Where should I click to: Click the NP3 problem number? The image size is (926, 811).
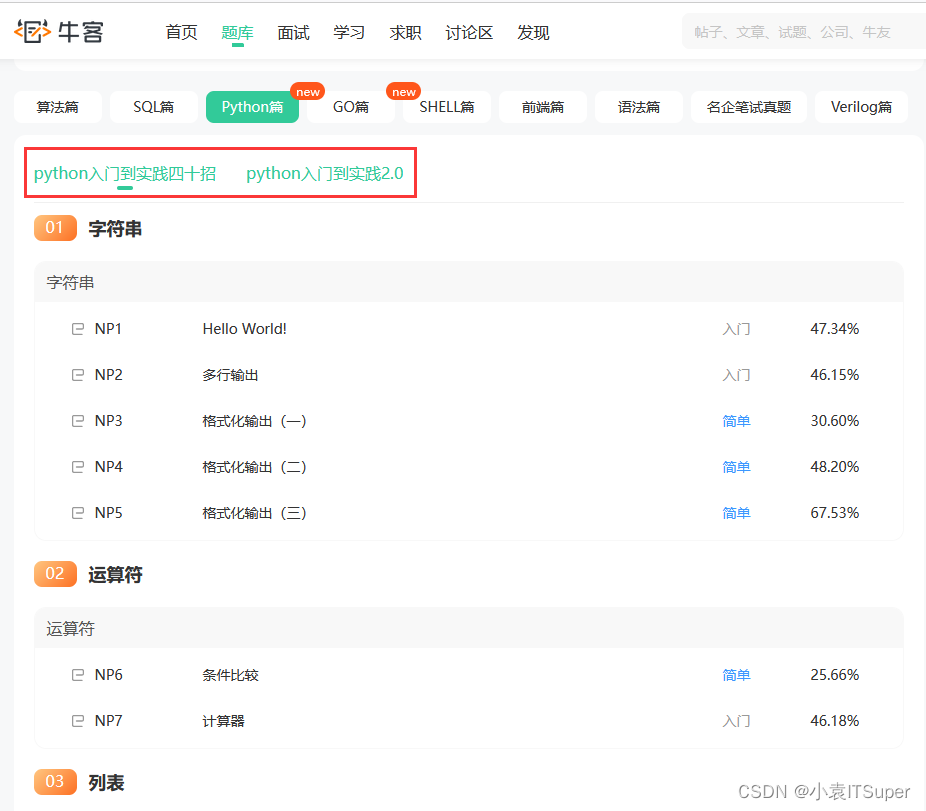[109, 421]
